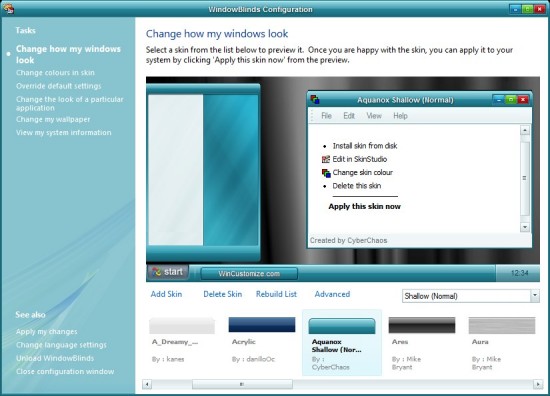Click Apply this skin now
This screenshot has width=550, height=396.
pyautogui.click(x=364, y=206)
